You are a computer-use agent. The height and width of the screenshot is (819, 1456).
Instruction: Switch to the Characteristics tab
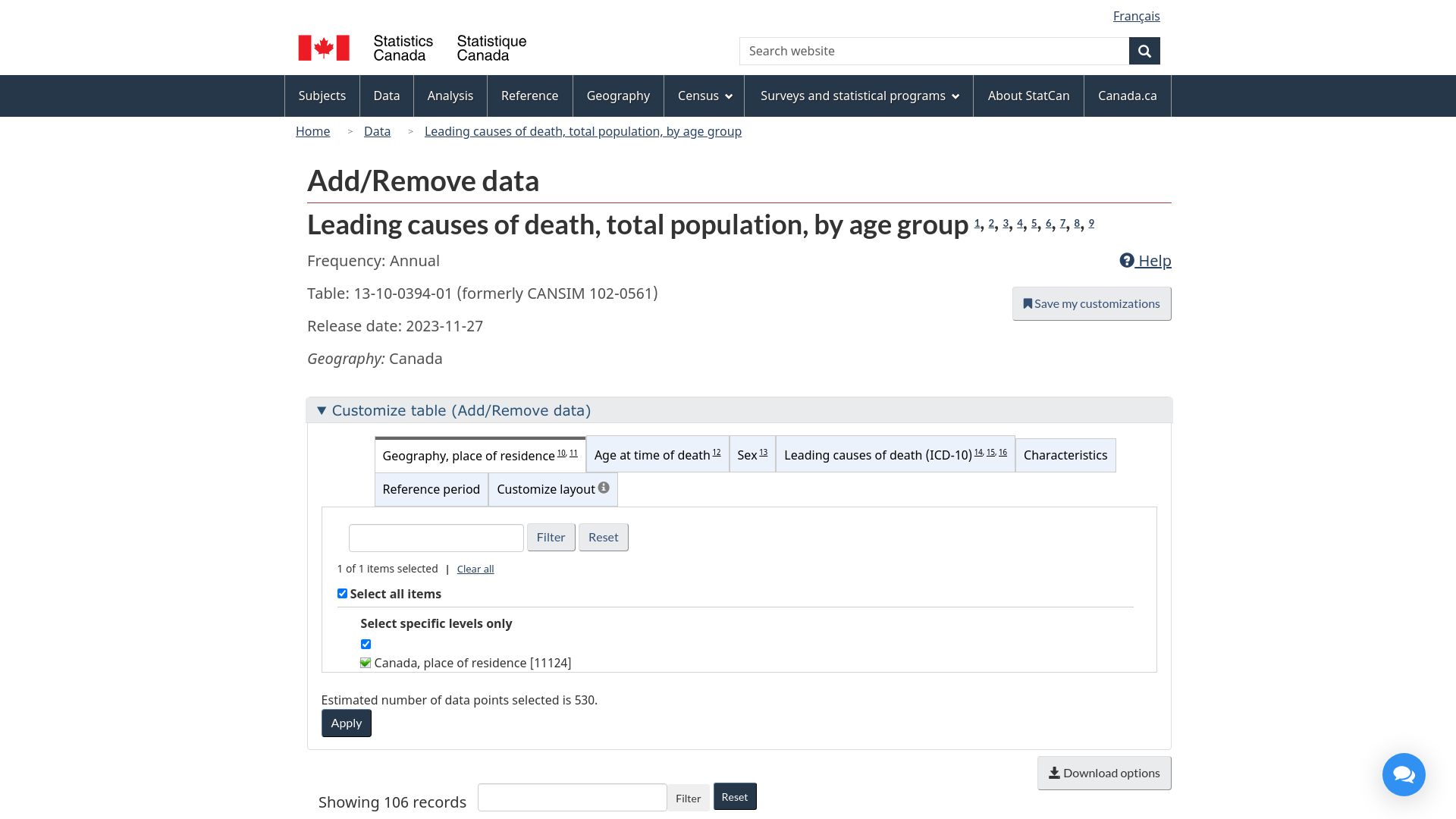pyautogui.click(x=1065, y=455)
